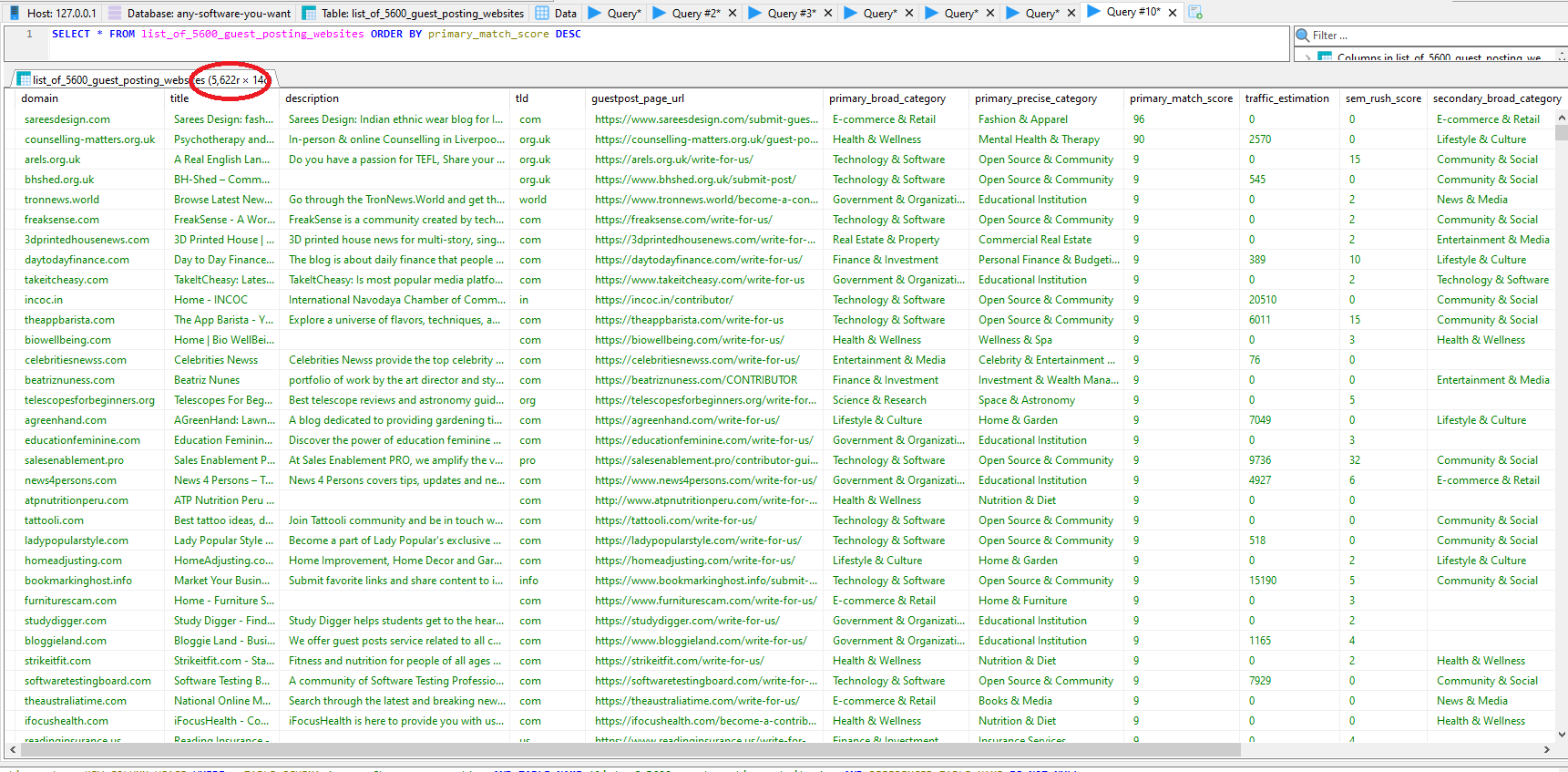
Task: Select the tronnews.world domain cell
Action: 91,200
